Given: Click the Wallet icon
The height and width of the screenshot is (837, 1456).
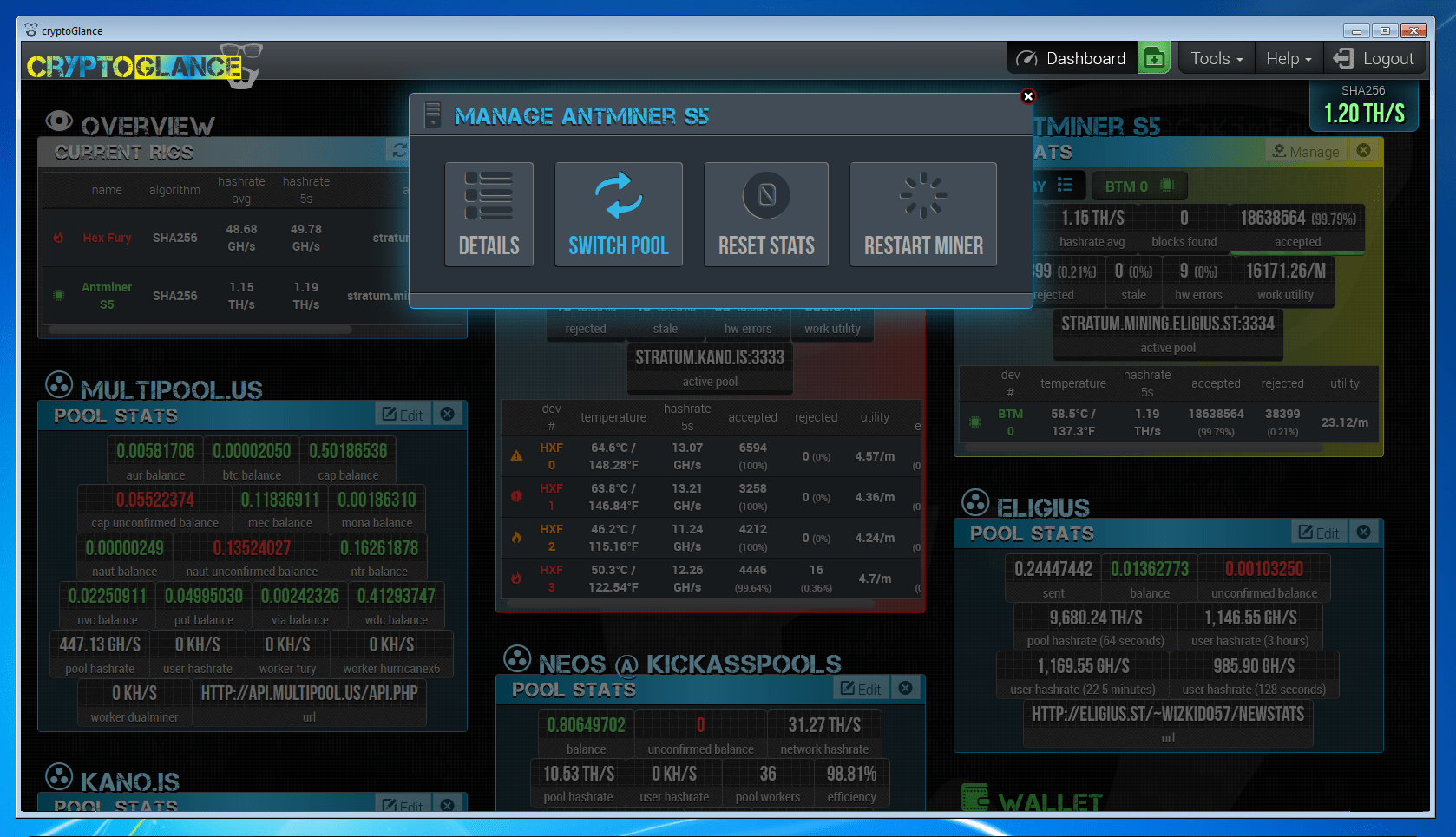Looking at the screenshot, I should point(975,797).
